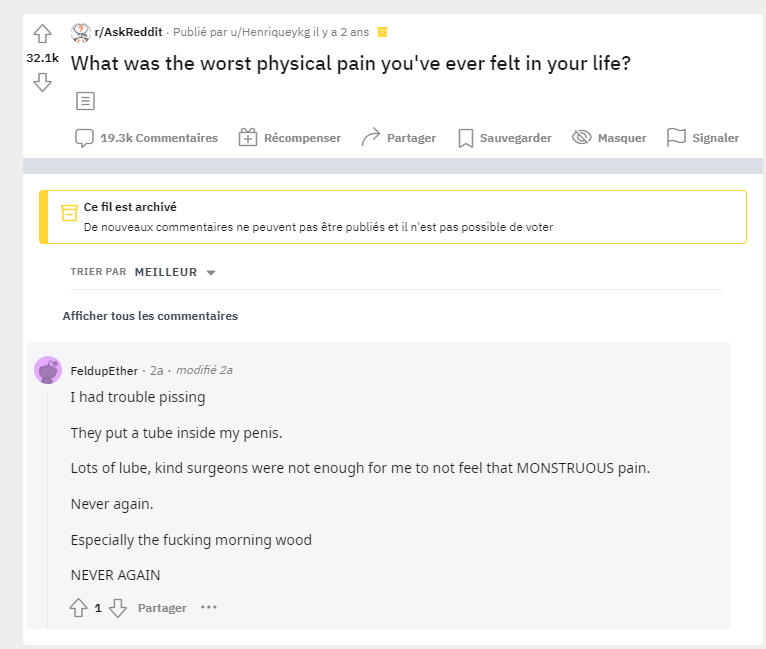Click the text post type icon
The height and width of the screenshot is (649, 766).
point(85,101)
